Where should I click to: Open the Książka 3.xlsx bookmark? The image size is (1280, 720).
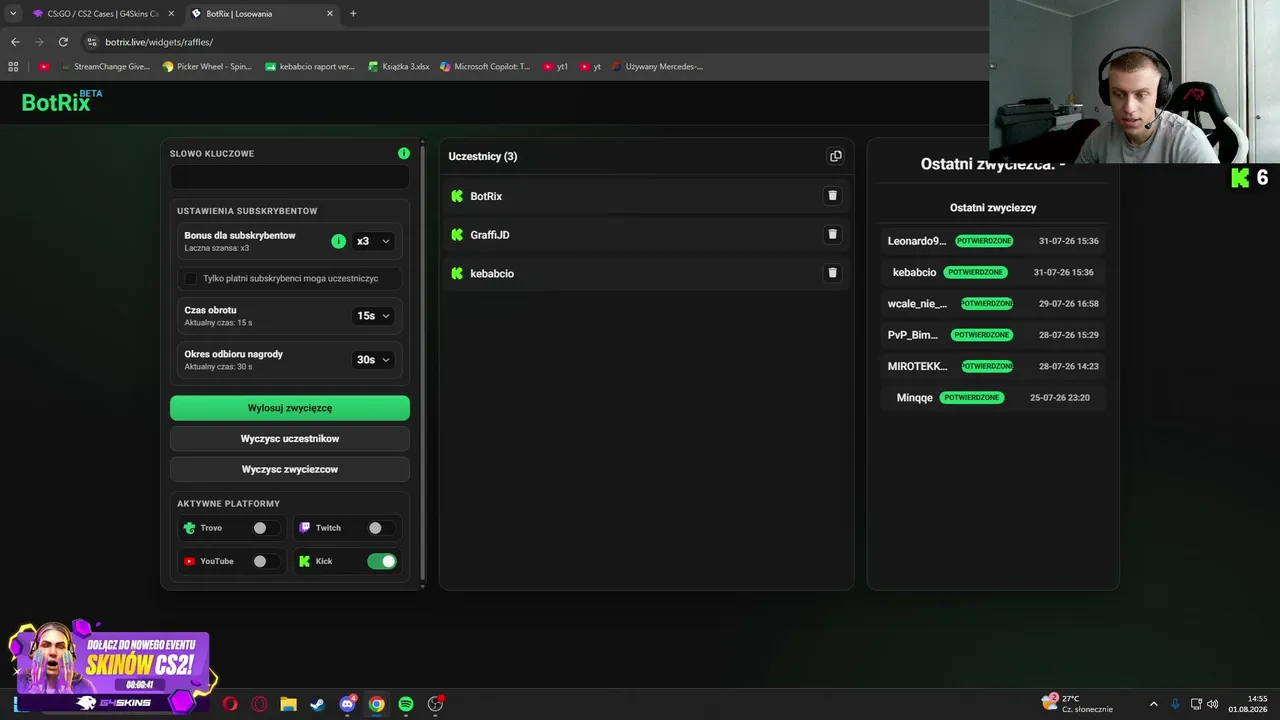coord(398,67)
